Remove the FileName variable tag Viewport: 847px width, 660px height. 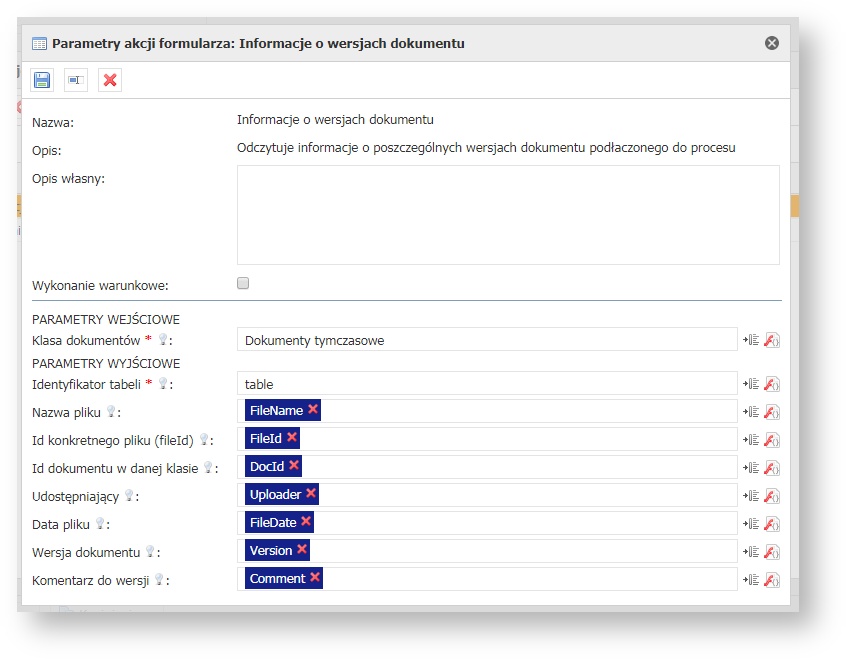pos(313,410)
